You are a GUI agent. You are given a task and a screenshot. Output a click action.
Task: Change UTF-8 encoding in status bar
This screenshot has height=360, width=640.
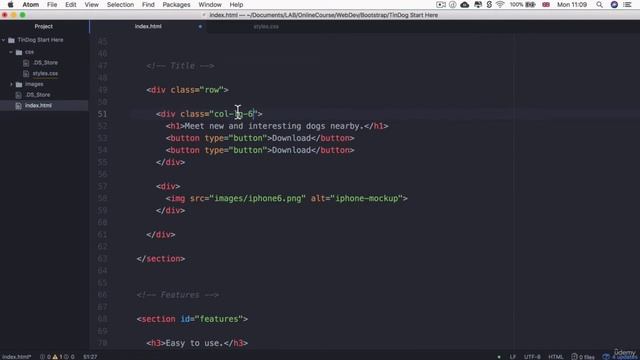point(532,357)
